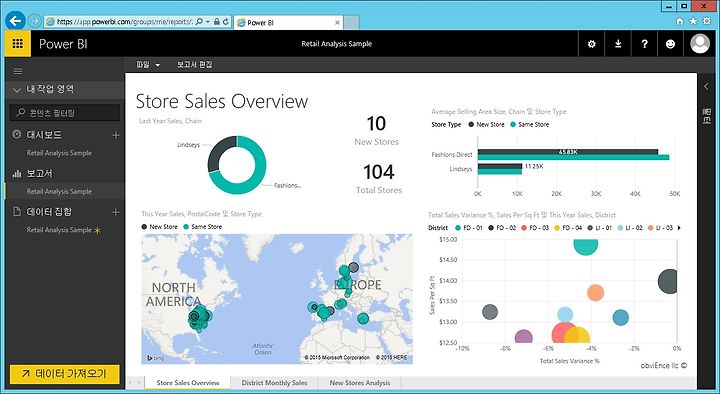Go back with browser back arrow
Image resolution: width=720 pixels, height=394 pixels.
16,21
